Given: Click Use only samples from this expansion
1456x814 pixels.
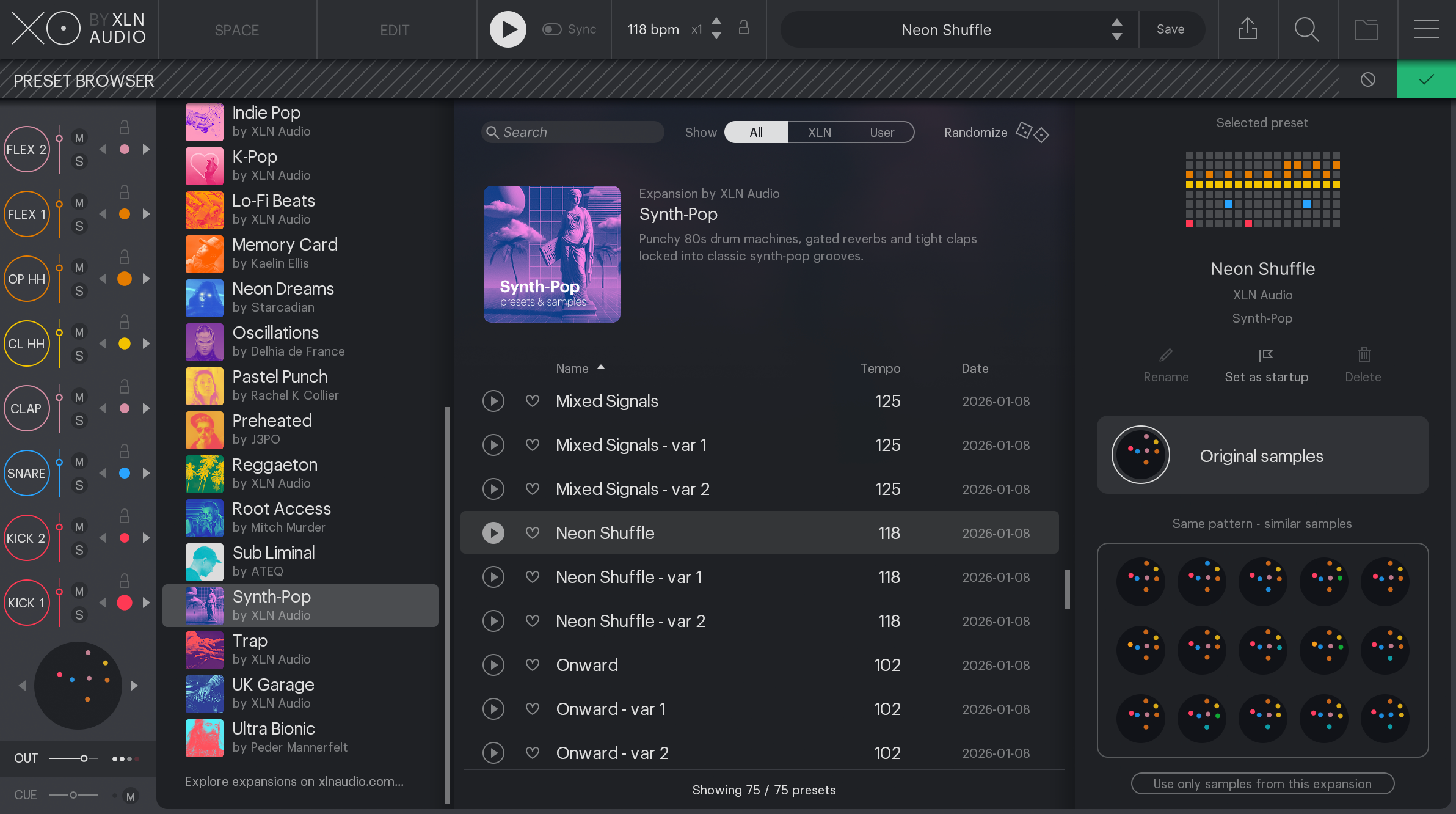Looking at the screenshot, I should [1262, 783].
